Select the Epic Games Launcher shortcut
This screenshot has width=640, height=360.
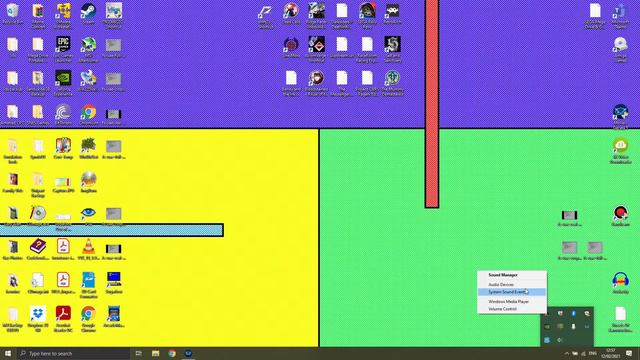[63, 49]
